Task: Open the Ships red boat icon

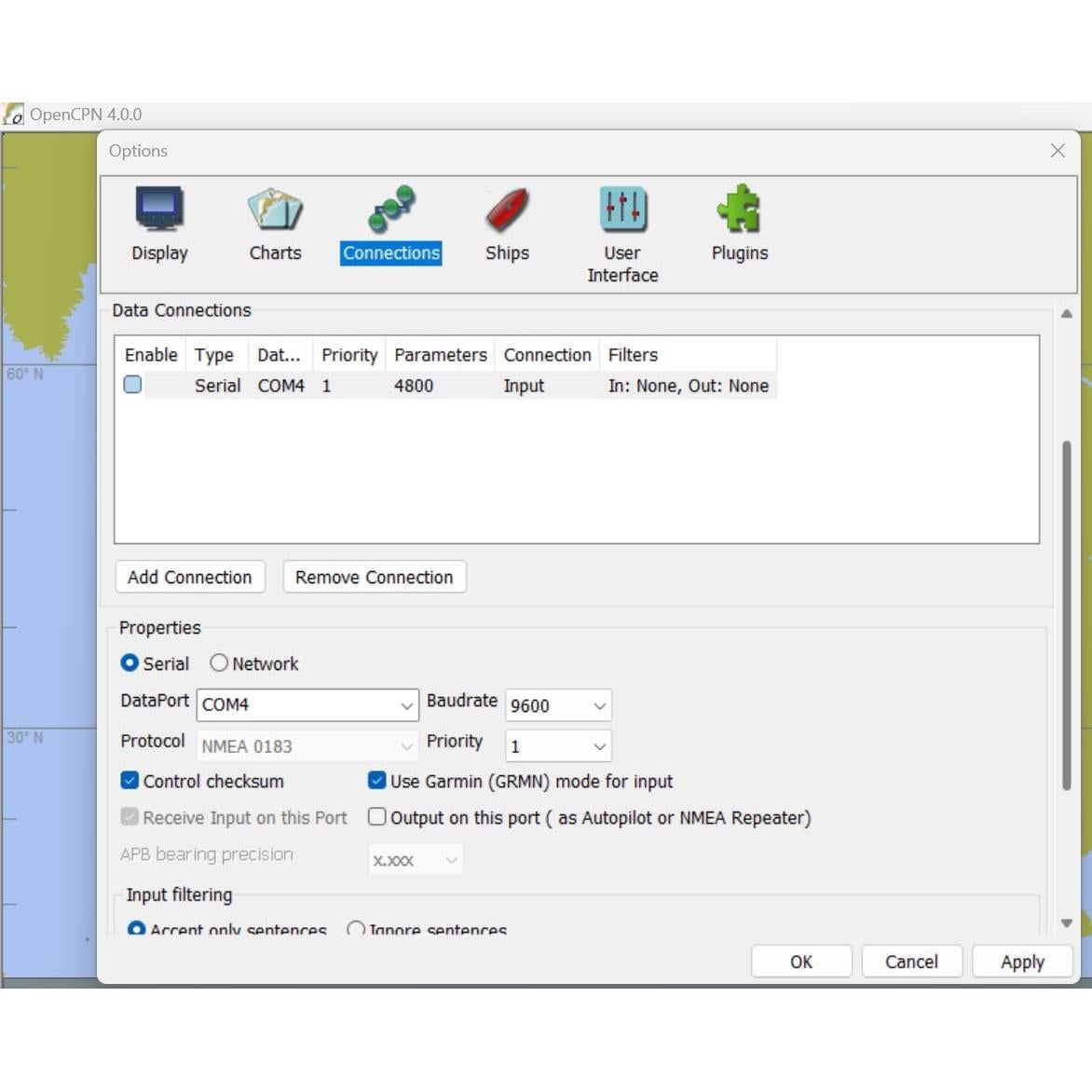Action: click(x=507, y=209)
